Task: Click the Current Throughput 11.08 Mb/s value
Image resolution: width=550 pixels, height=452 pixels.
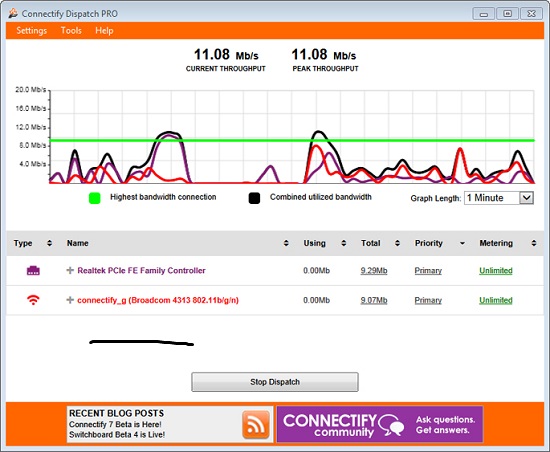Action: pos(226,55)
